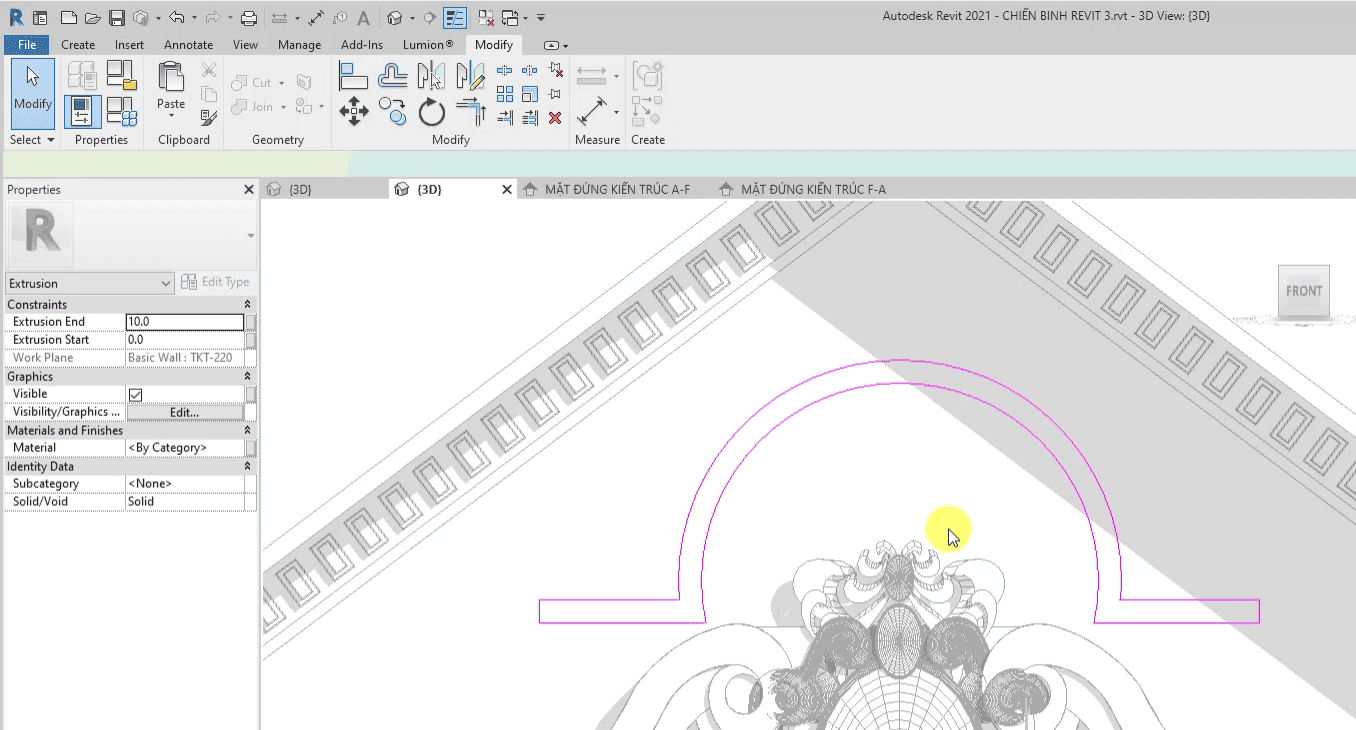The image size is (1356, 730).
Task: Open the File menu
Action: (27, 45)
